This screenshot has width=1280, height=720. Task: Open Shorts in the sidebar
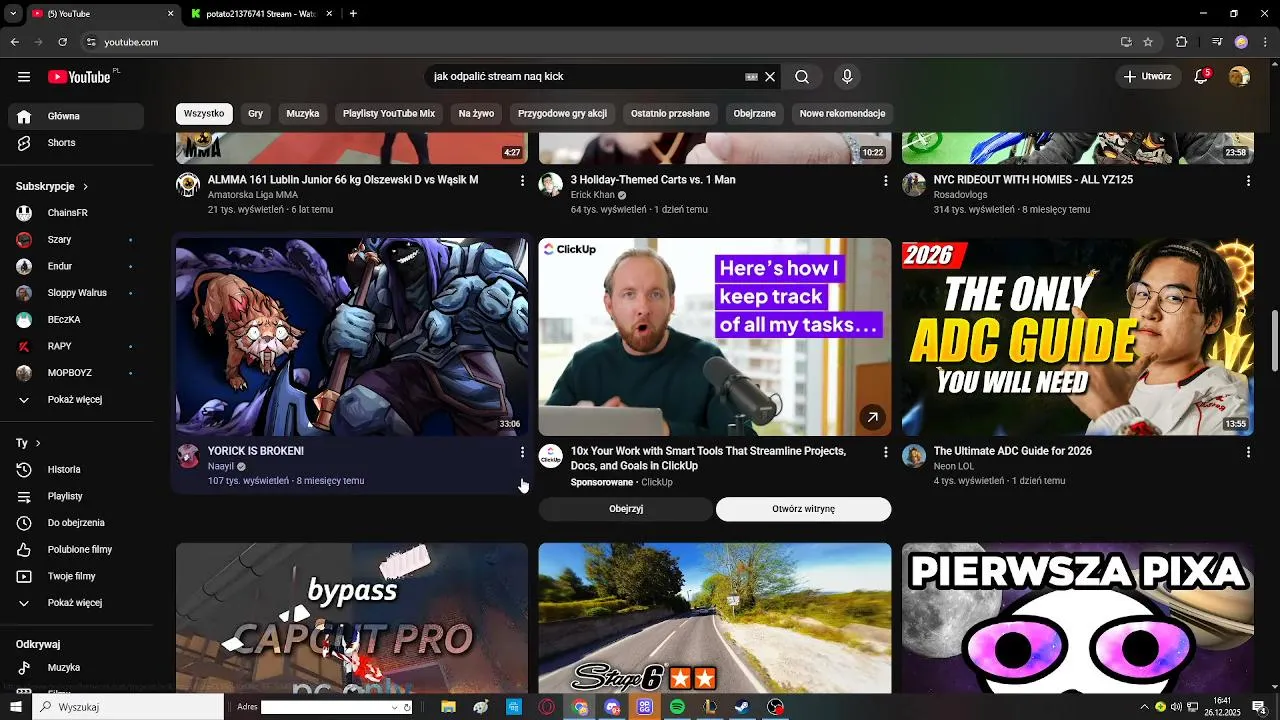coord(76,143)
